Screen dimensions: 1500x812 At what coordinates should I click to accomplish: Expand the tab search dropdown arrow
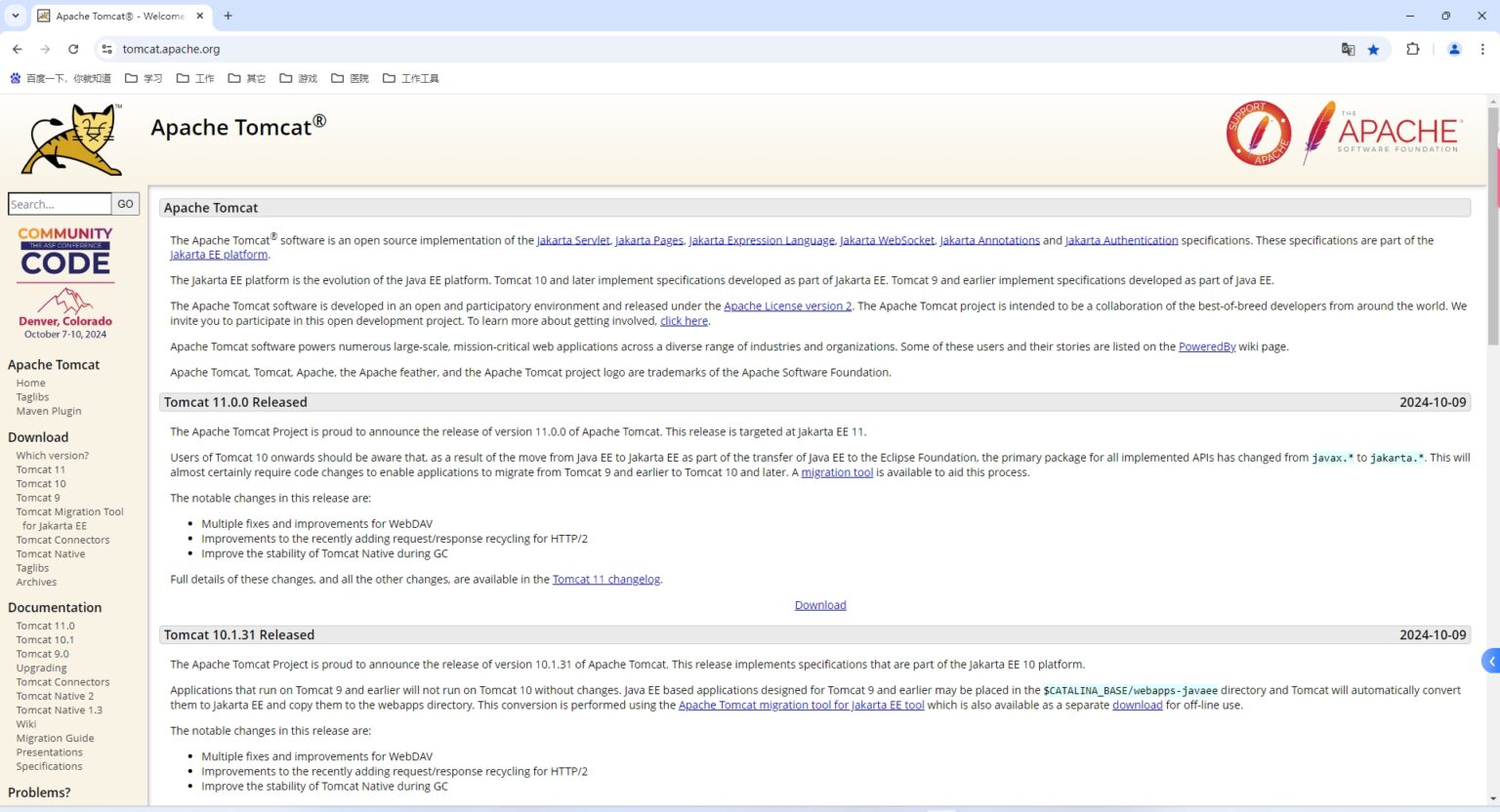click(16, 16)
